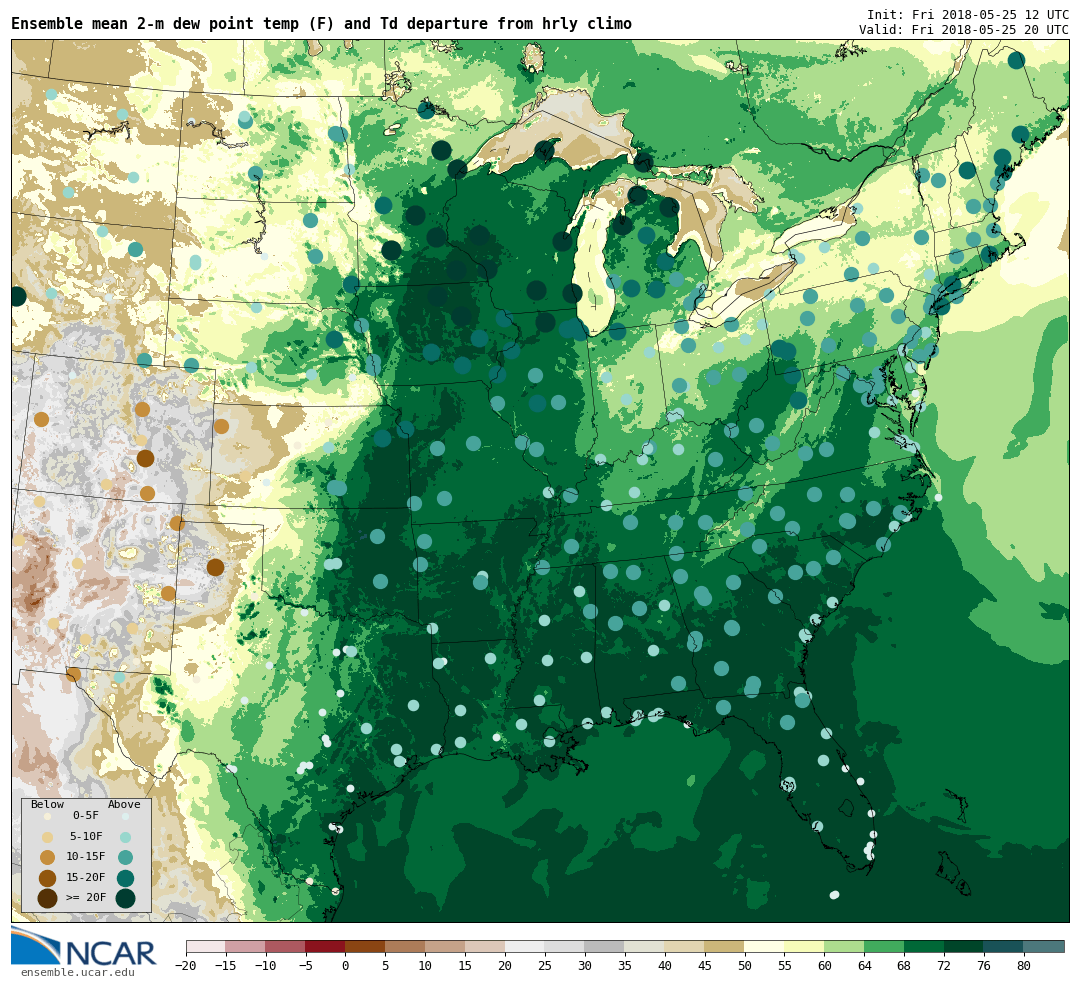Click the Below >= 20F legend dot

(48, 898)
